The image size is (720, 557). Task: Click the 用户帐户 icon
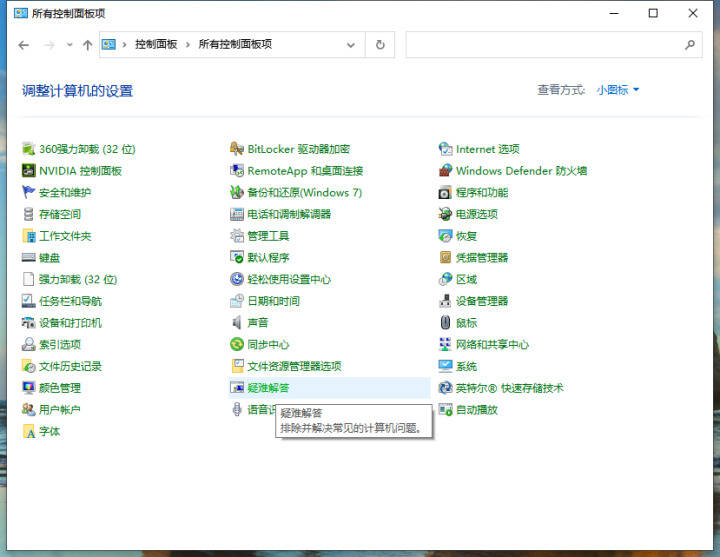(28, 410)
